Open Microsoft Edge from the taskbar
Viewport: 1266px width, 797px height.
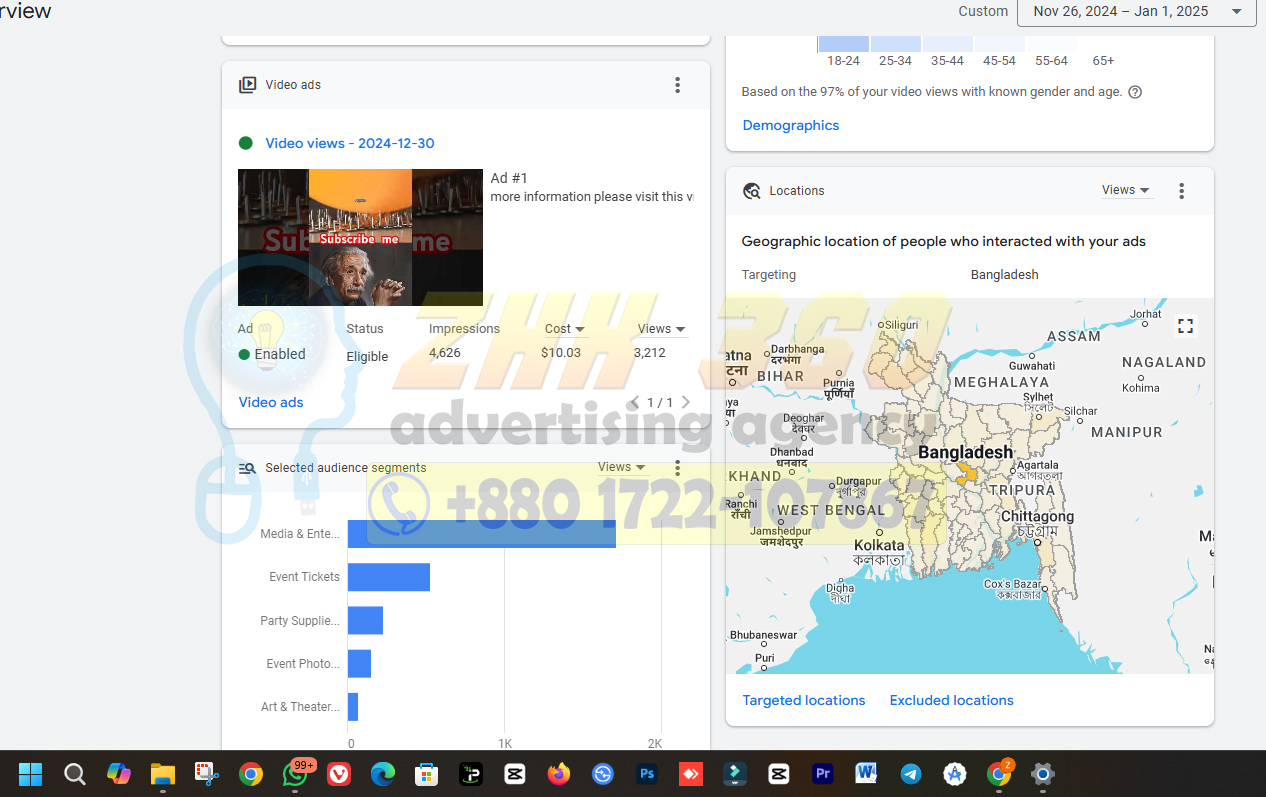coord(383,774)
